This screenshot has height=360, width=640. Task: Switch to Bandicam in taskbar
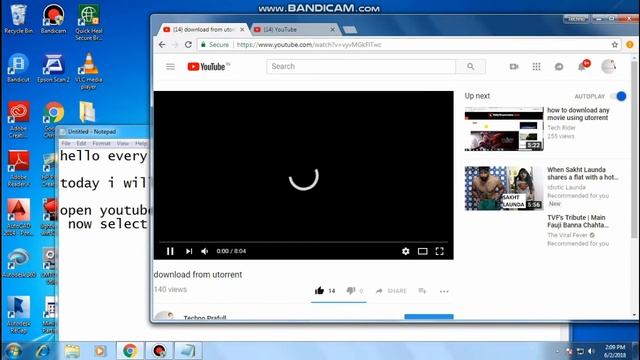click(x=159, y=351)
